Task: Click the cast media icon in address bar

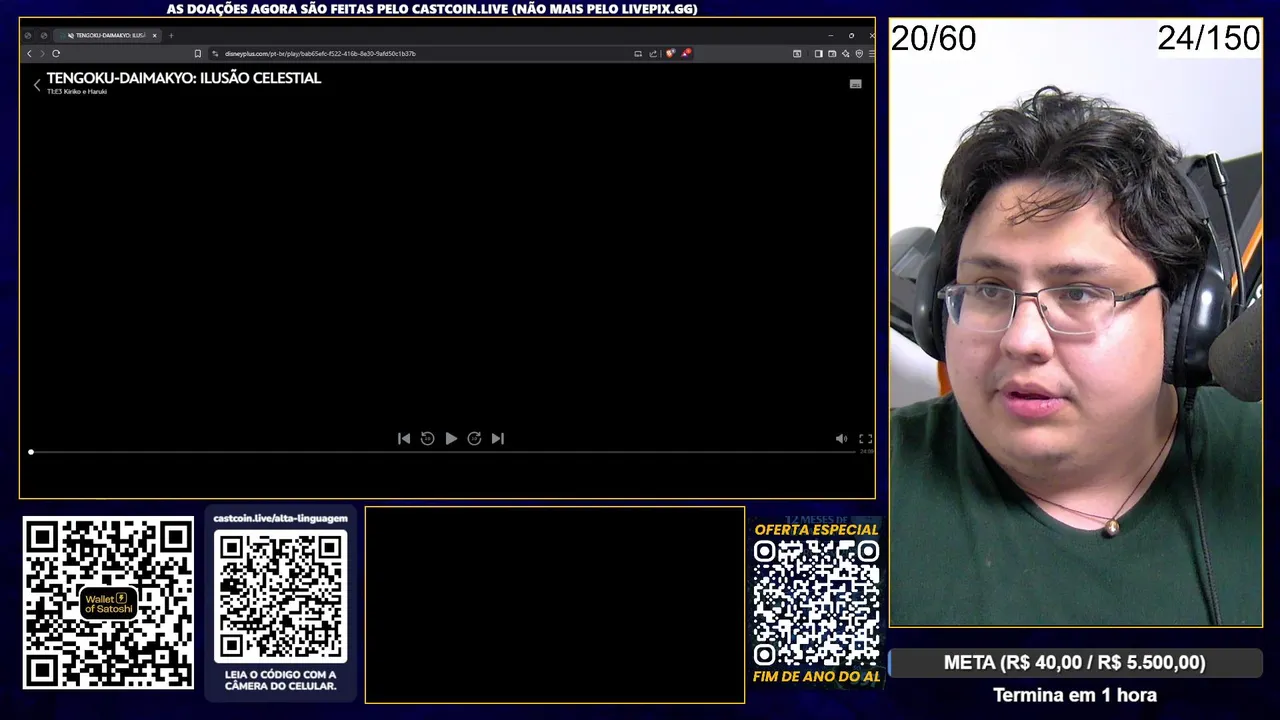Action: 638,54
